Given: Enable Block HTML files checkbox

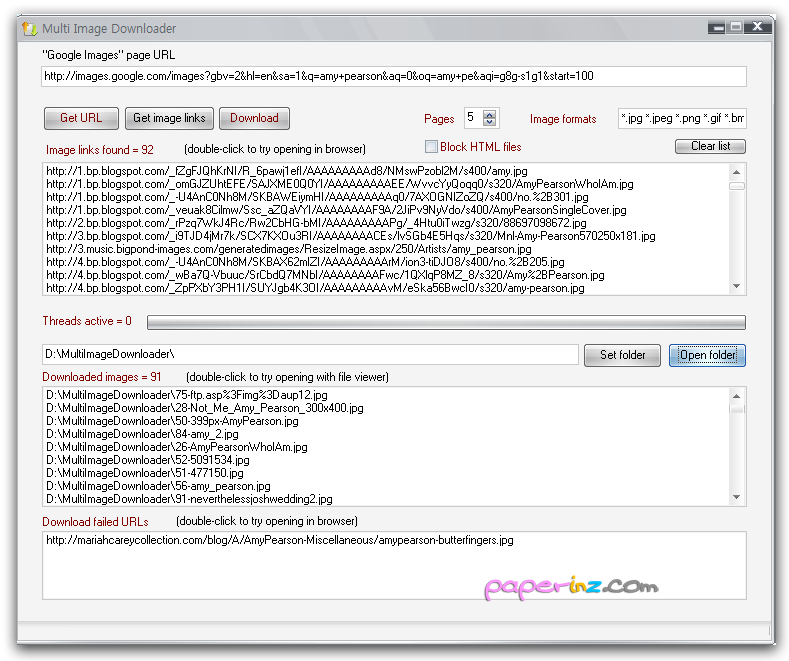Looking at the screenshot, I should click(431, 147).
